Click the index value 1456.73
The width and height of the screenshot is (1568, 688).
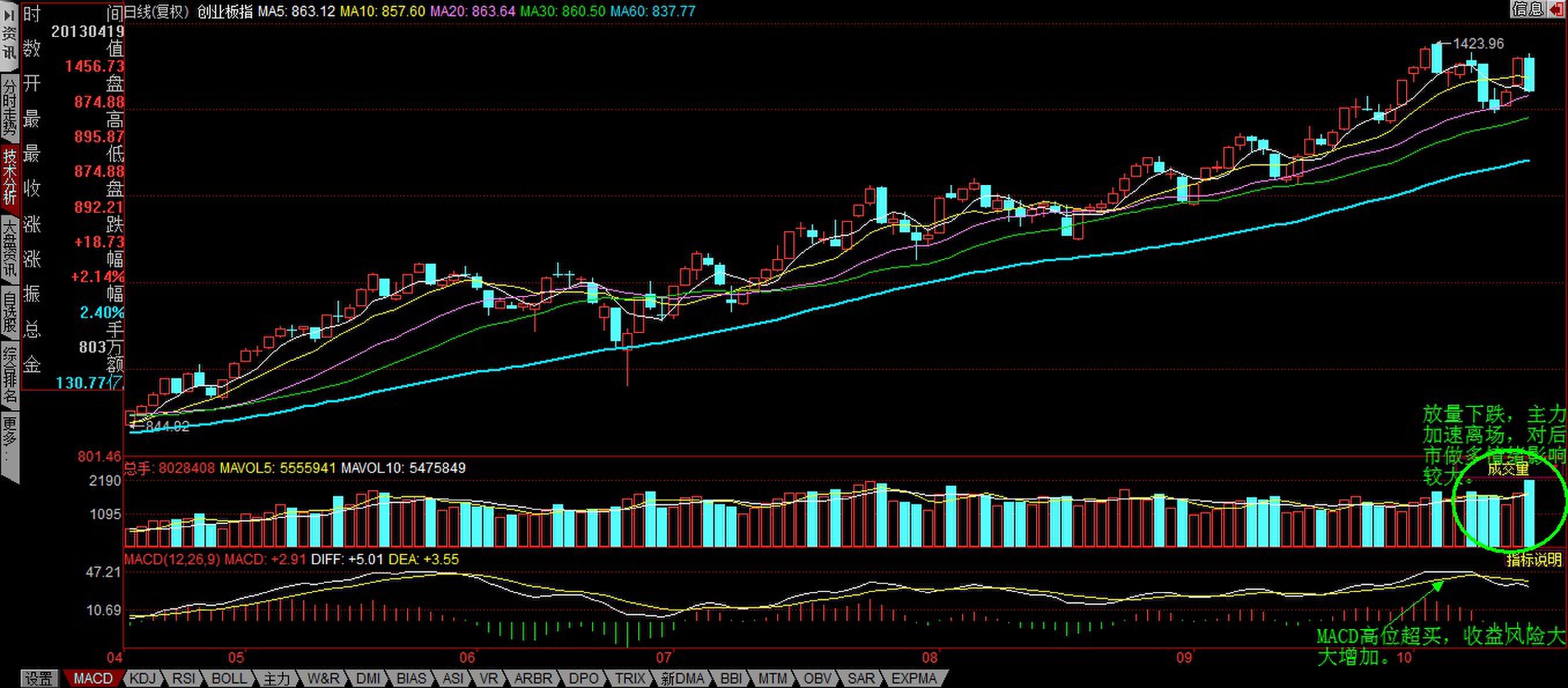pos(94,66)
